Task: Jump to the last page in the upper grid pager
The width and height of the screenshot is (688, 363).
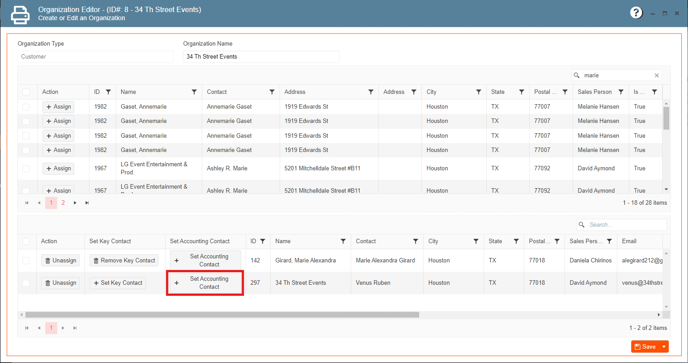Action: (87, 203)
